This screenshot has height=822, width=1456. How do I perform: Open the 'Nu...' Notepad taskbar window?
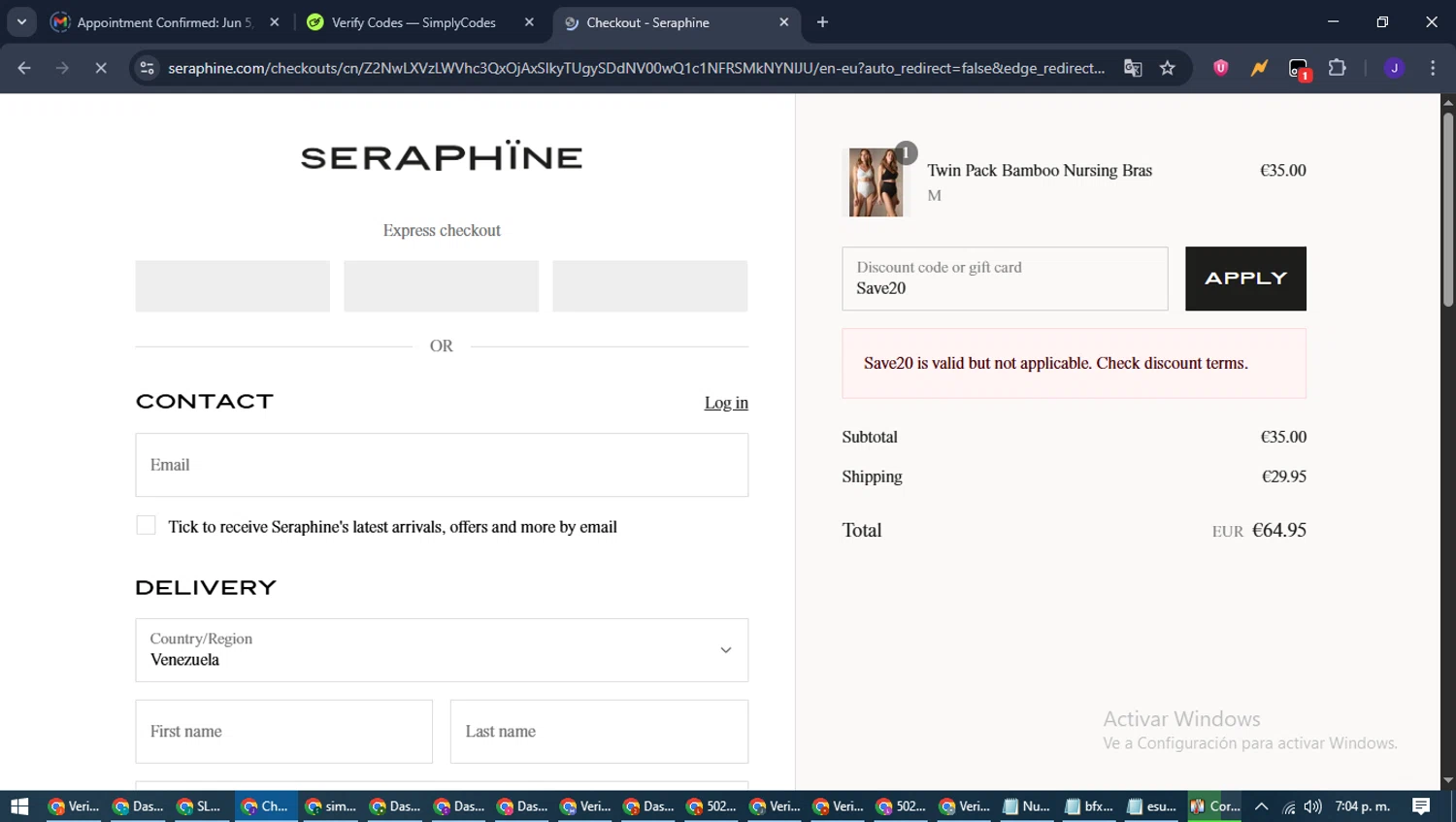coord(1027,806)
